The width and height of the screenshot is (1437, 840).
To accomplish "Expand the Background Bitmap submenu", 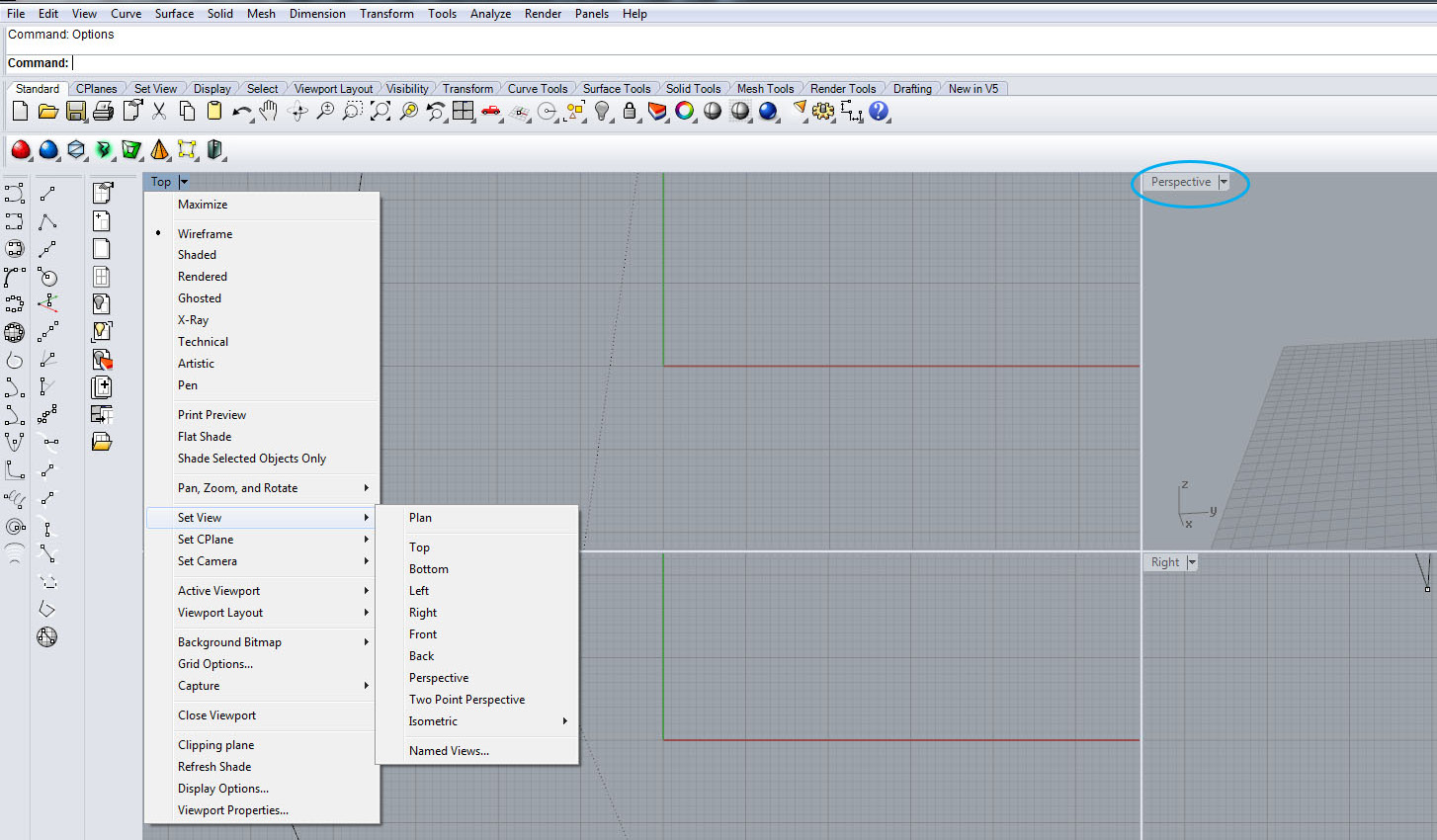I will 262,642.
